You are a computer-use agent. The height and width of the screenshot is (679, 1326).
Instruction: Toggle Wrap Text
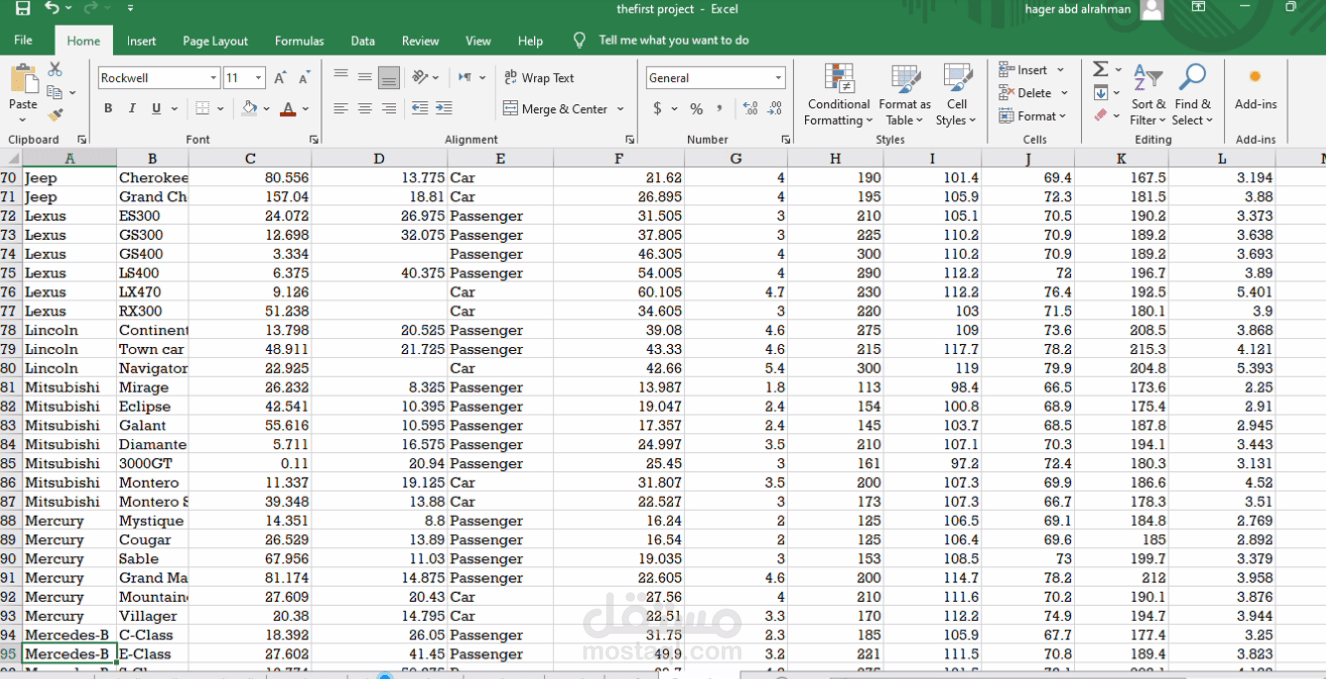point(538,77)
